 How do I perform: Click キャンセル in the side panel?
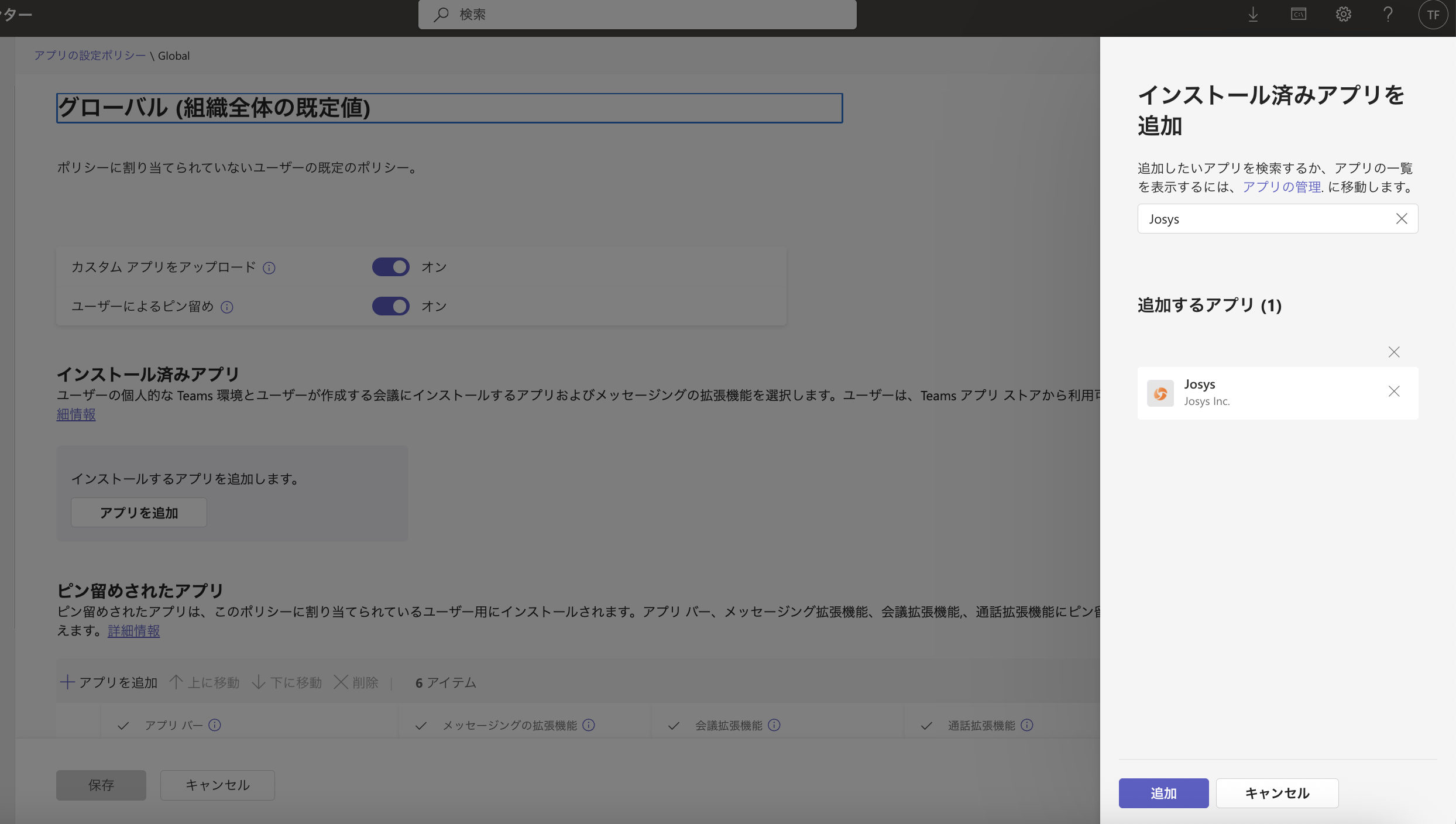[x=1276, y=793]
